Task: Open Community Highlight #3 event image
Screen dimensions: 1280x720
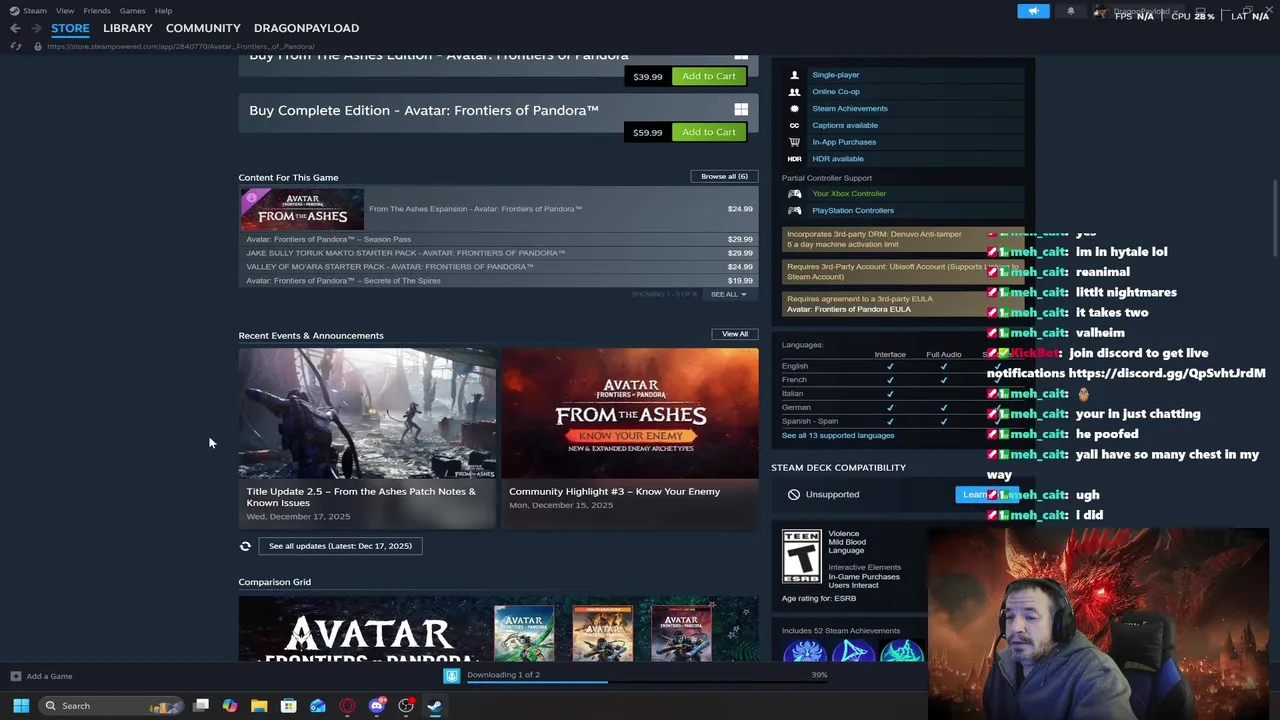Action: tap(630, 413)
